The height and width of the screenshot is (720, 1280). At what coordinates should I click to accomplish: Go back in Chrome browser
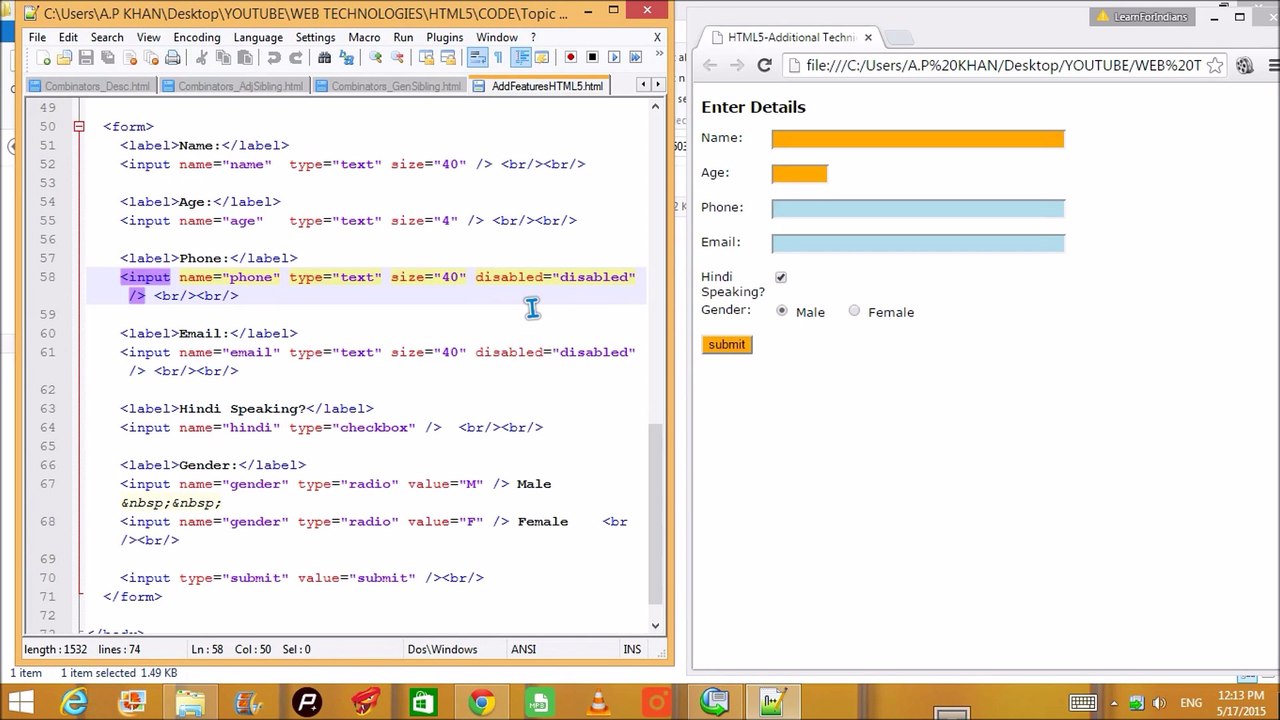(710, 65)
